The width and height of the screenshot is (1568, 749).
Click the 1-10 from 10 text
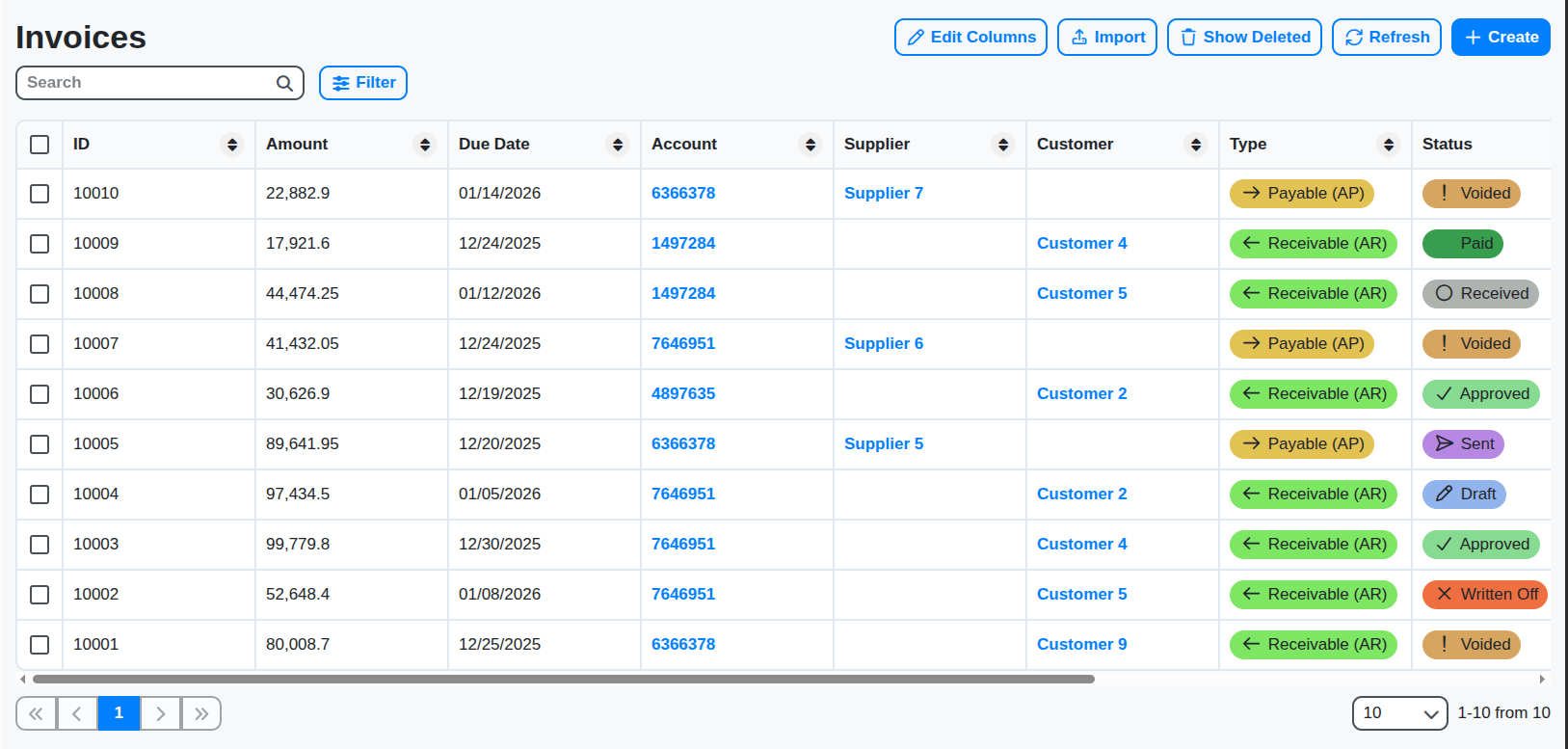pos(1503,713)
